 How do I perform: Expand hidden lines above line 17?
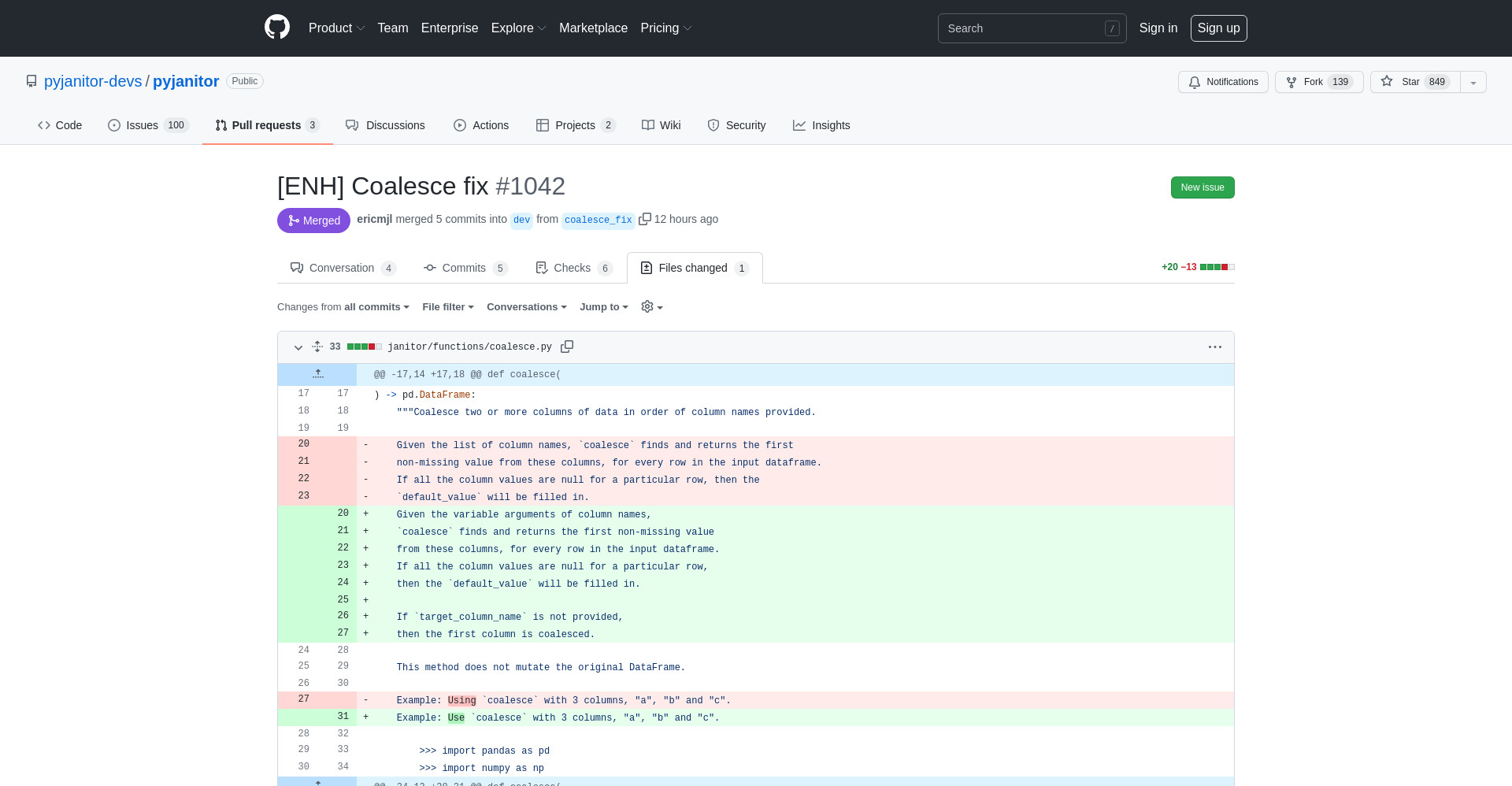tap(317, 374)
